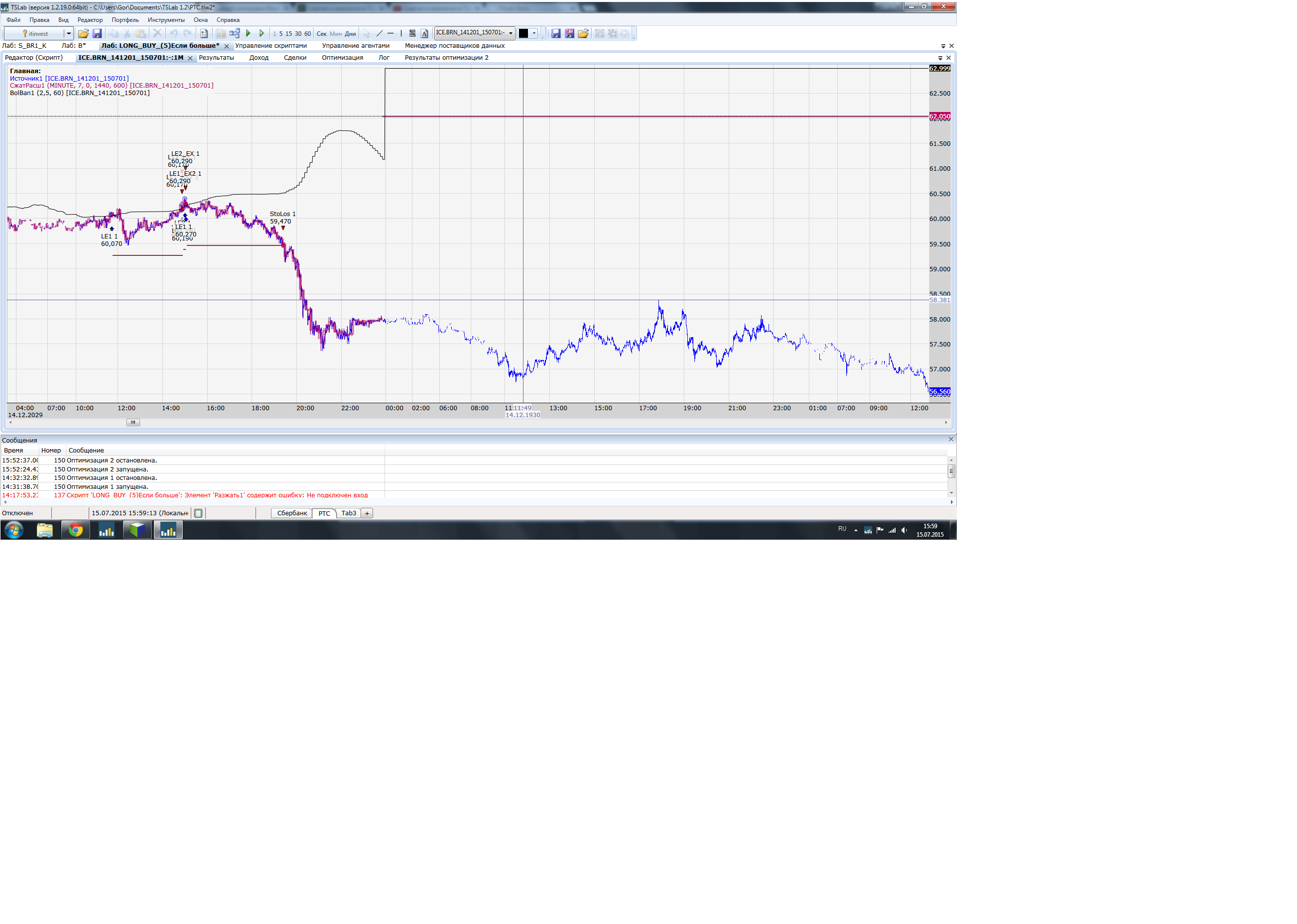Click the Сбербанк workspace tab button

pyautogui.click(x=291, y=513)
